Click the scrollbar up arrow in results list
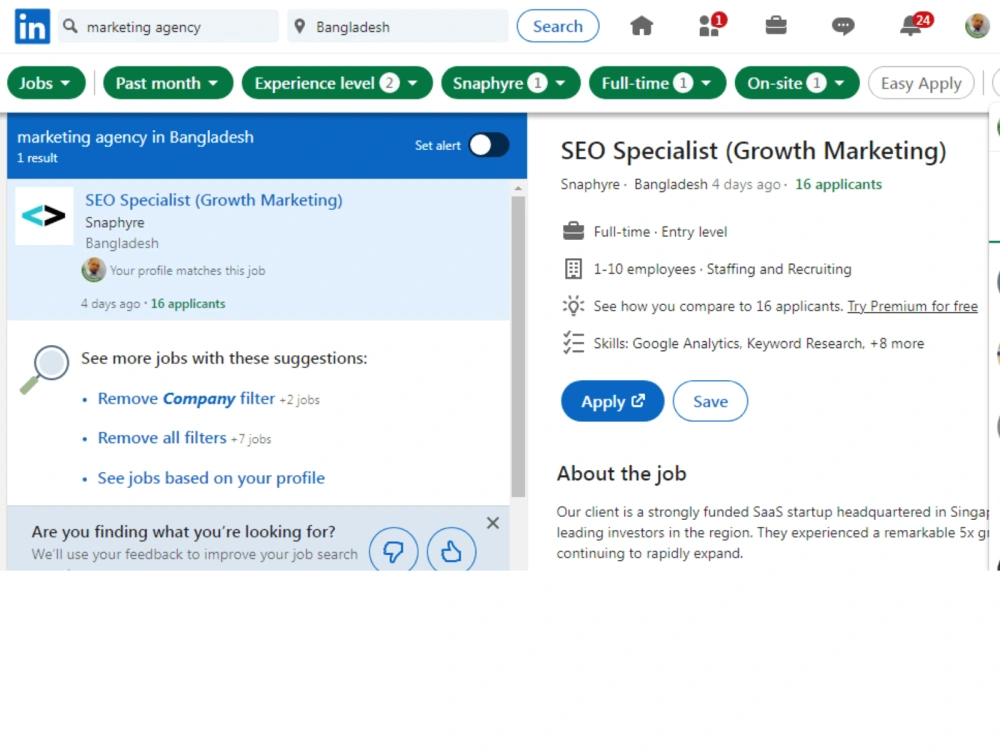The image size is (1000, 750). [x=518, y=188]
